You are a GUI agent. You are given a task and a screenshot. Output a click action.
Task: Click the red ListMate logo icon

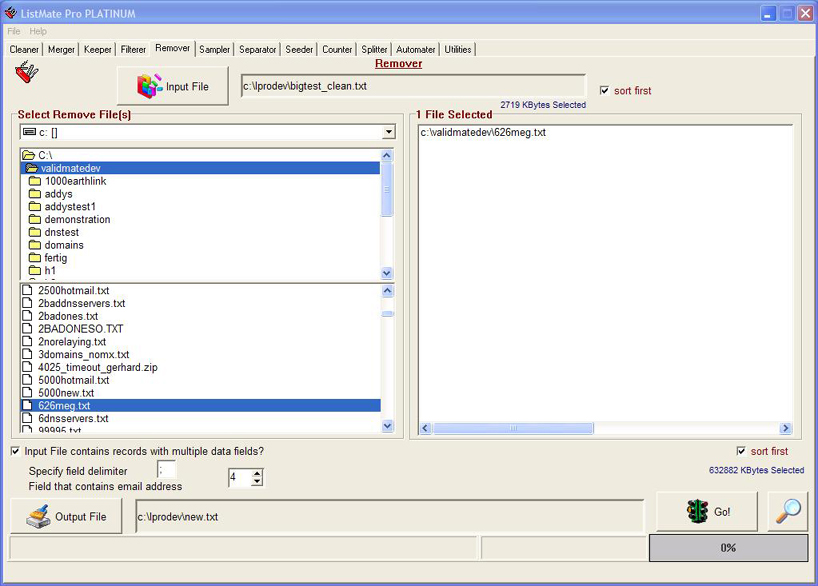tap(27, 73)
